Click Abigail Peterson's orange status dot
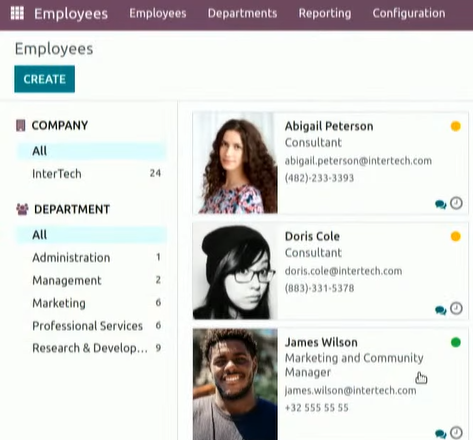The width and height of the screenshot is (473, 440). click(x=455, y=126)
